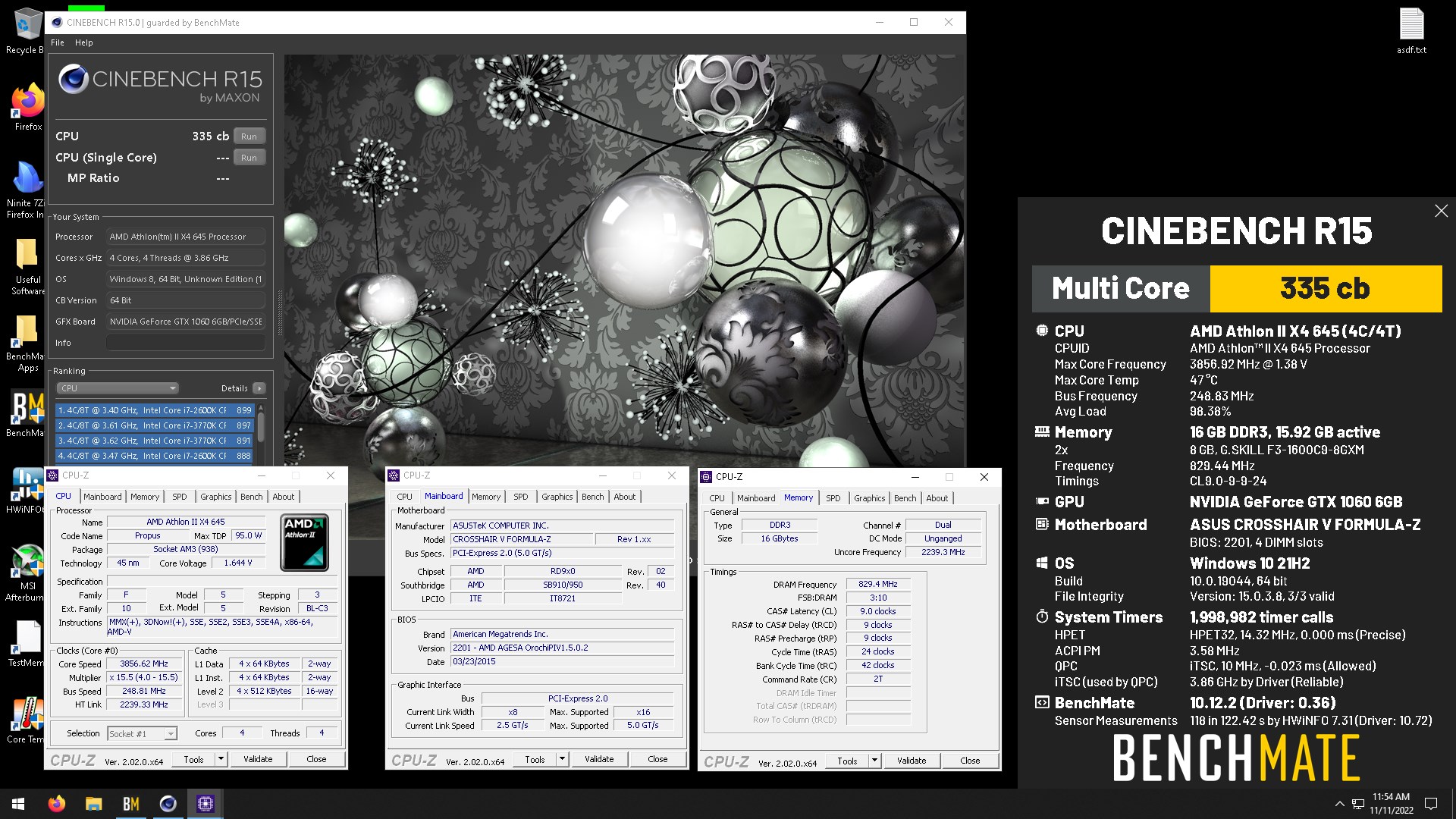Open Graphics tab in middle CPU-Z window
The height and width of the screenshot is (819, 1456).
click(x=557, y=497)
